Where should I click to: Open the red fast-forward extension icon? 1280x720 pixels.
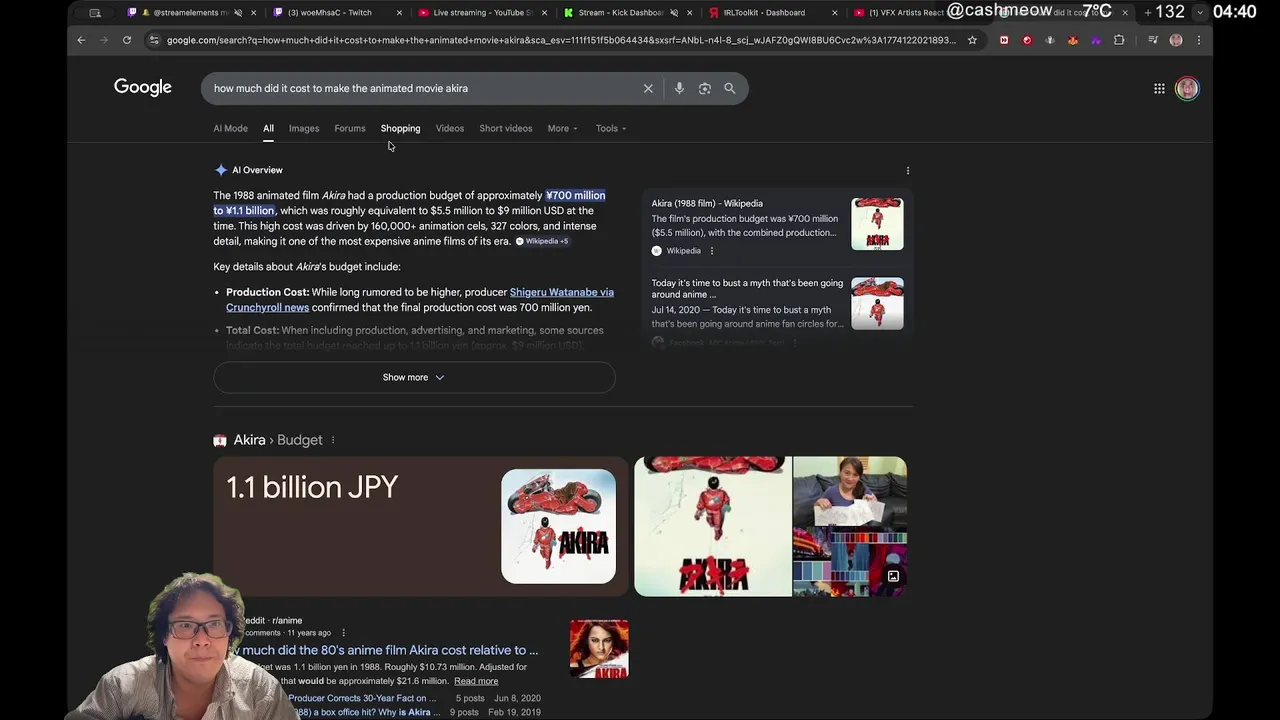click(1004, 40)
